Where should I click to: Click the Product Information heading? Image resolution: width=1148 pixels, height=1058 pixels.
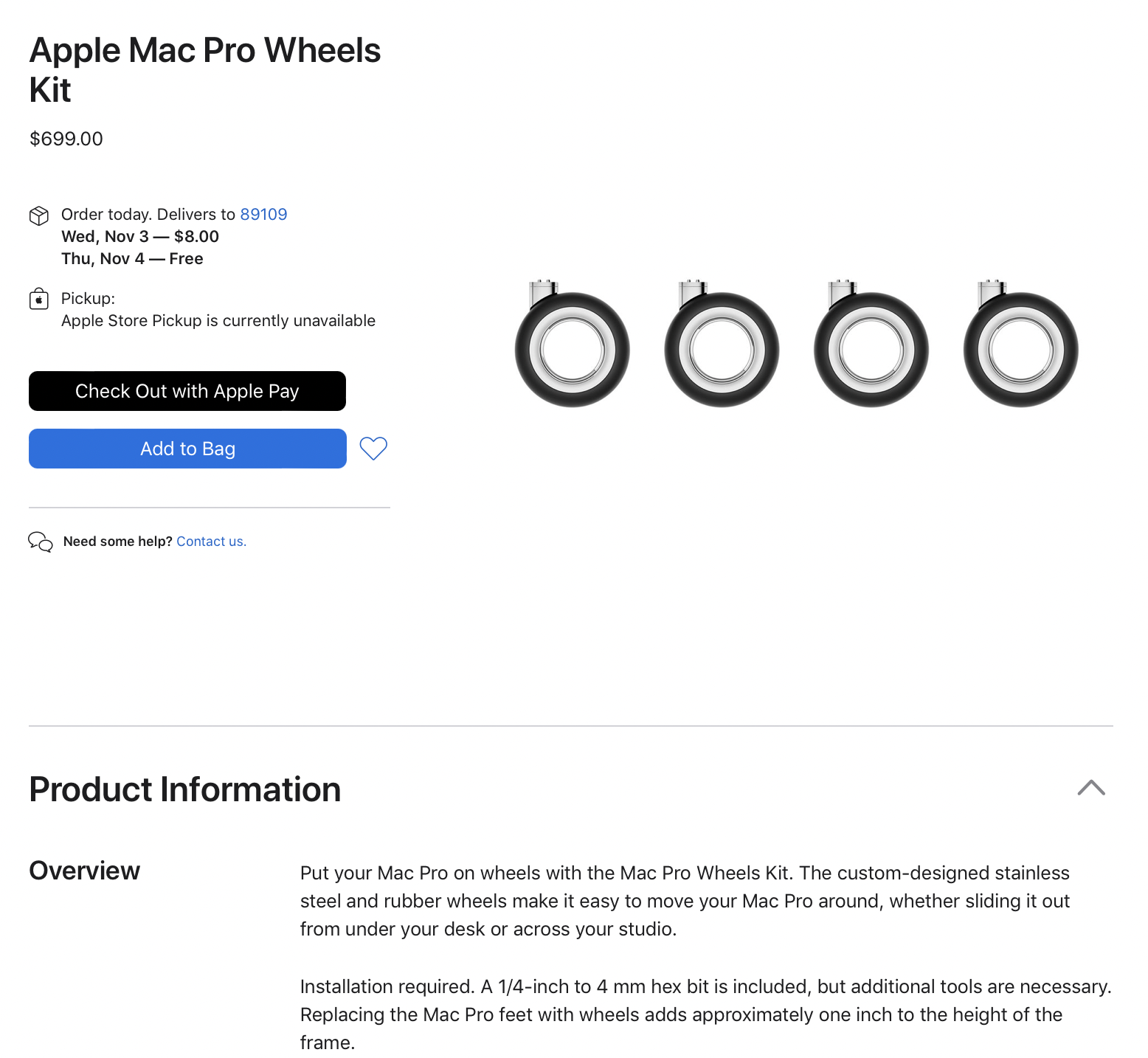pos(185,789)
